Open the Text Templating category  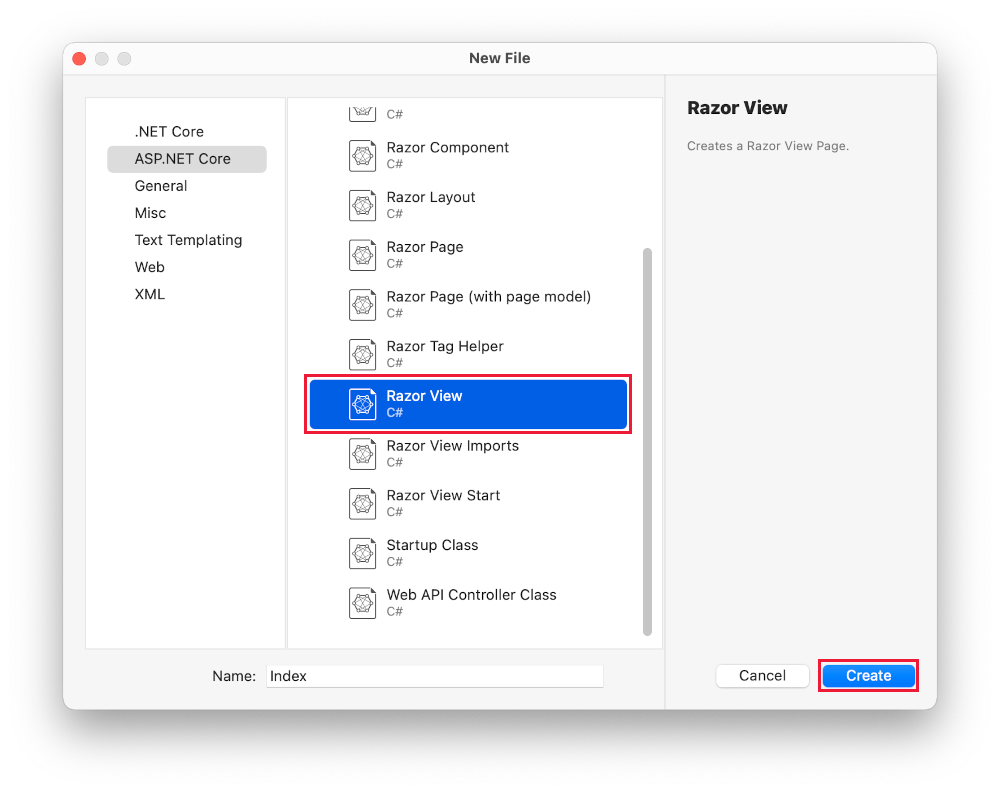[188, 240]
